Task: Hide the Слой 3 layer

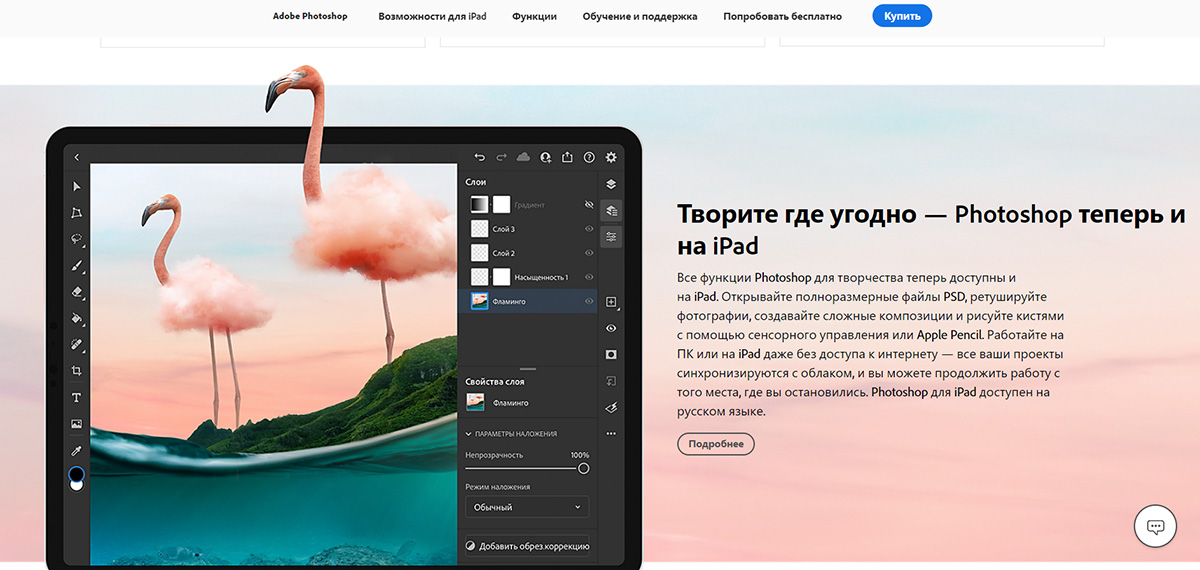Action: tap(589, 229)
